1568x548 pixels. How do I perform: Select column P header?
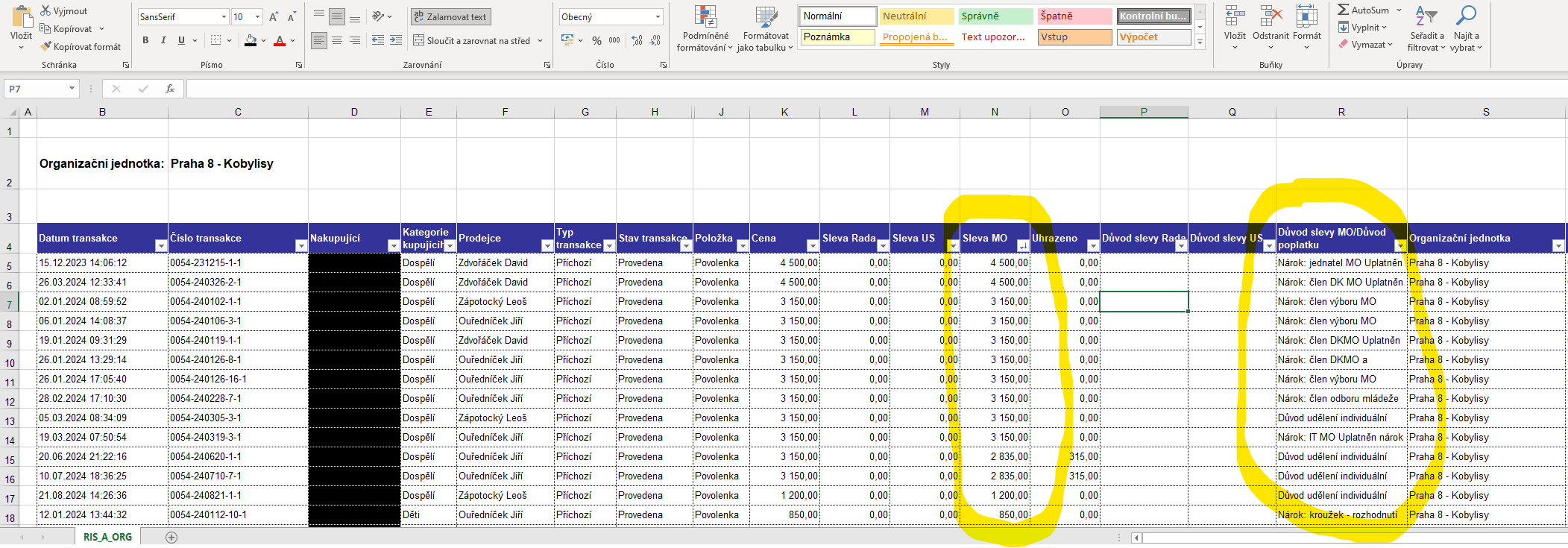1144,112
